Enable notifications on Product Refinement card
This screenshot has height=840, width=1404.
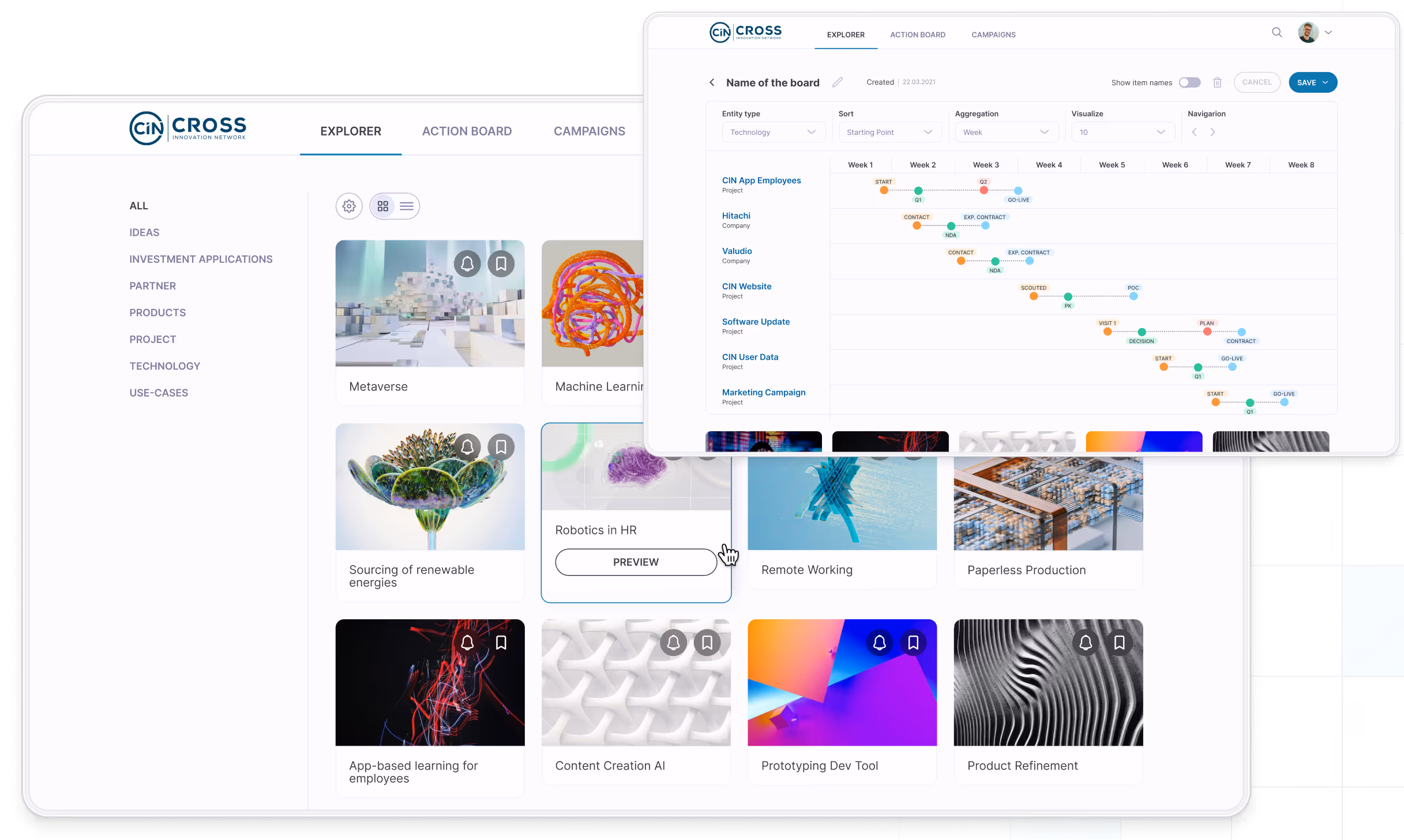(1087, 642)
